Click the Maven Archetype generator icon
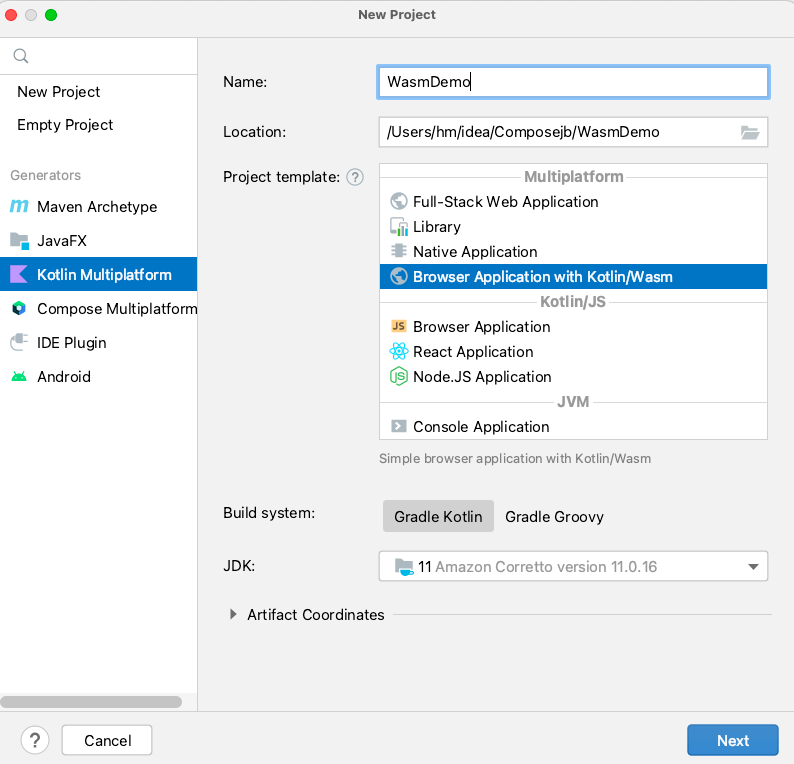 coord(19,207)
